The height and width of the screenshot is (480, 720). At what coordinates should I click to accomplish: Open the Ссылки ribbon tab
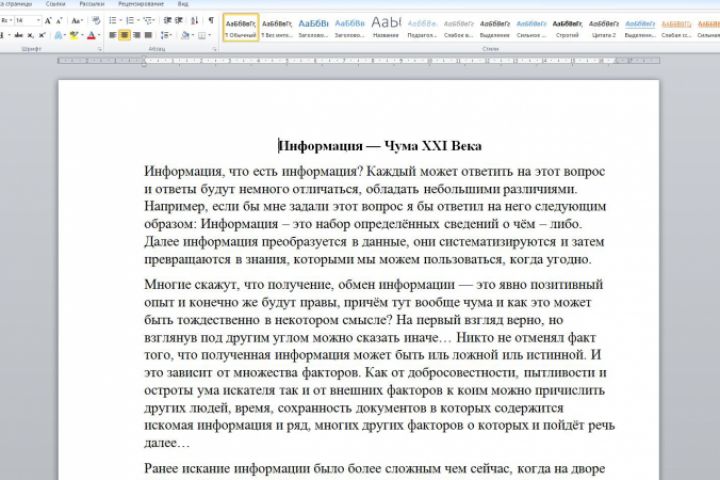(56, 4)
